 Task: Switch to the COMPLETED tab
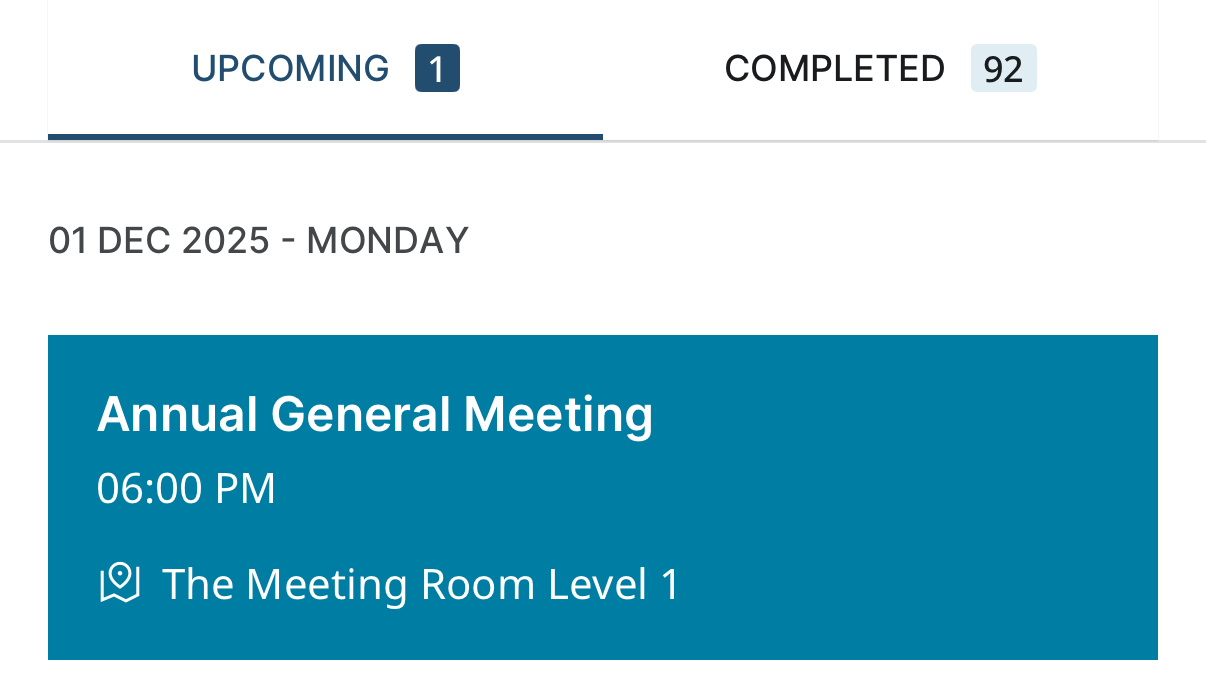880,69
